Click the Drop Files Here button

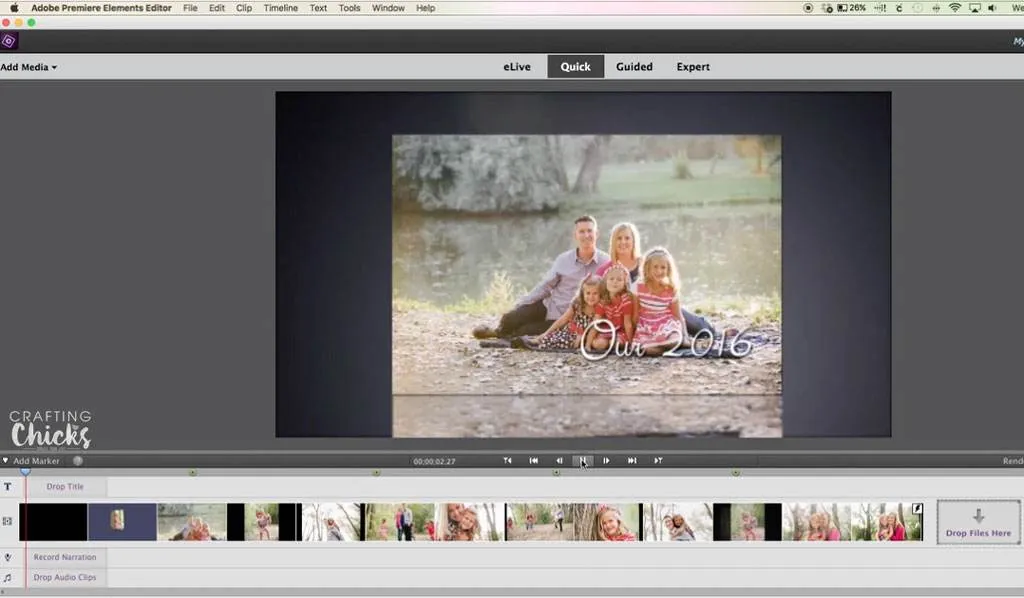977,521
